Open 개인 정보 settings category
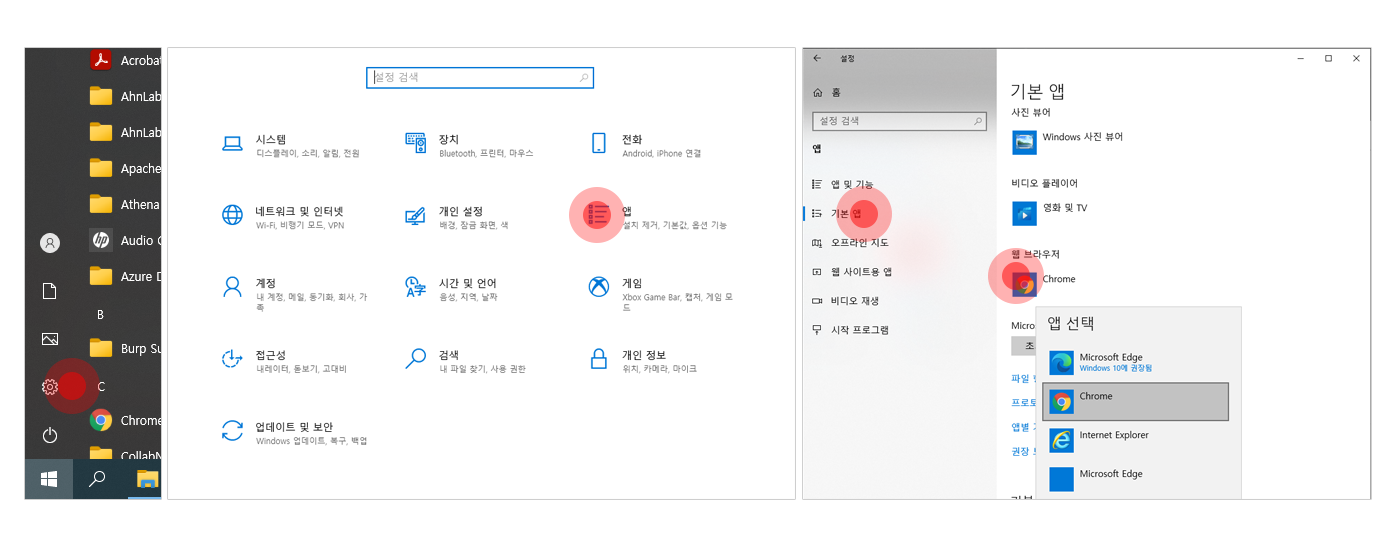The height and width of the screenshot is (543, 1400). pyautogui.click(x=644, y=361)
